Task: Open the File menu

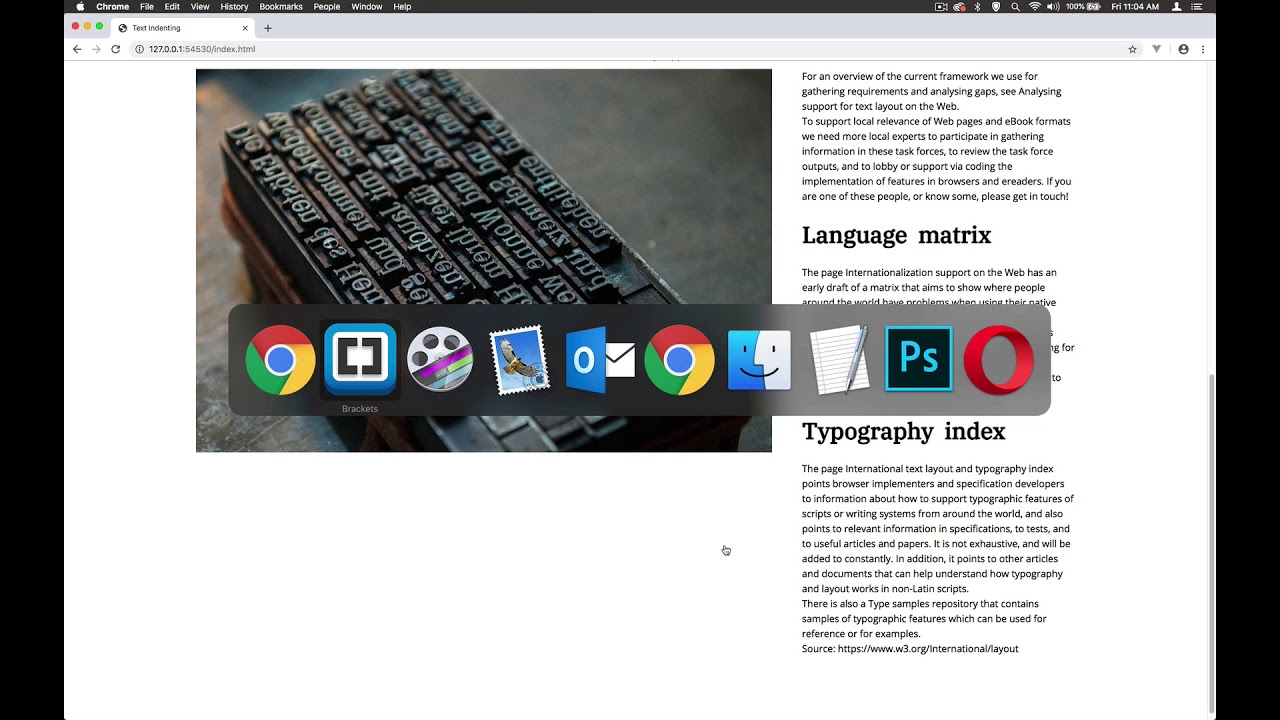Action: [147, 7]
